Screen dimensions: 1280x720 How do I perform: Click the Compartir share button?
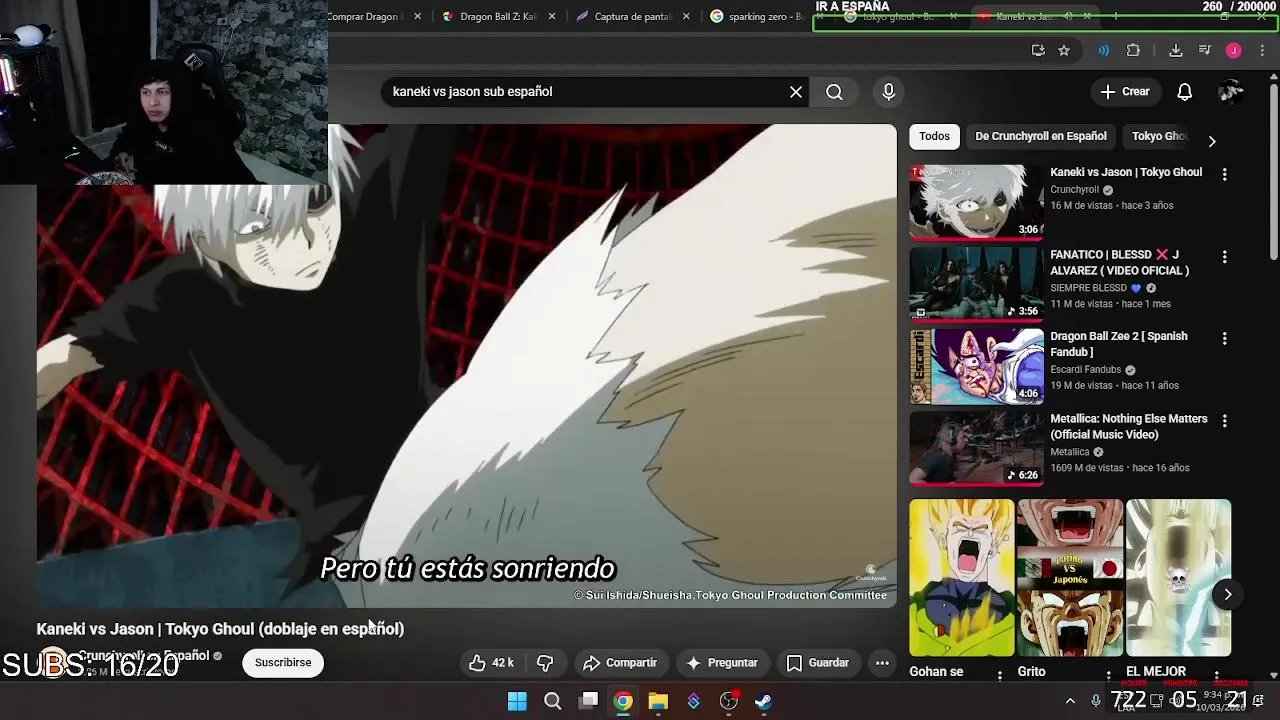click(x=620, y=662)
